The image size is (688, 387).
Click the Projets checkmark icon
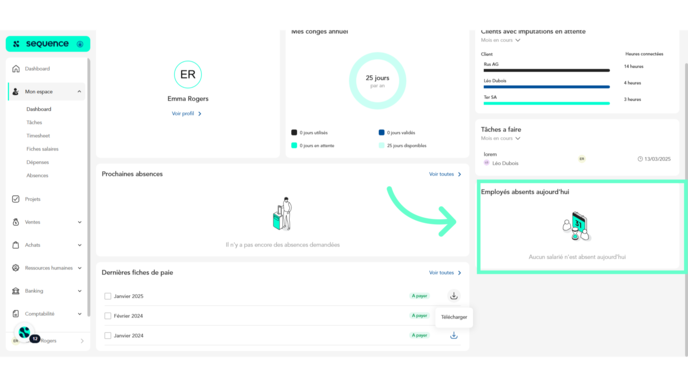click(16, 199)
